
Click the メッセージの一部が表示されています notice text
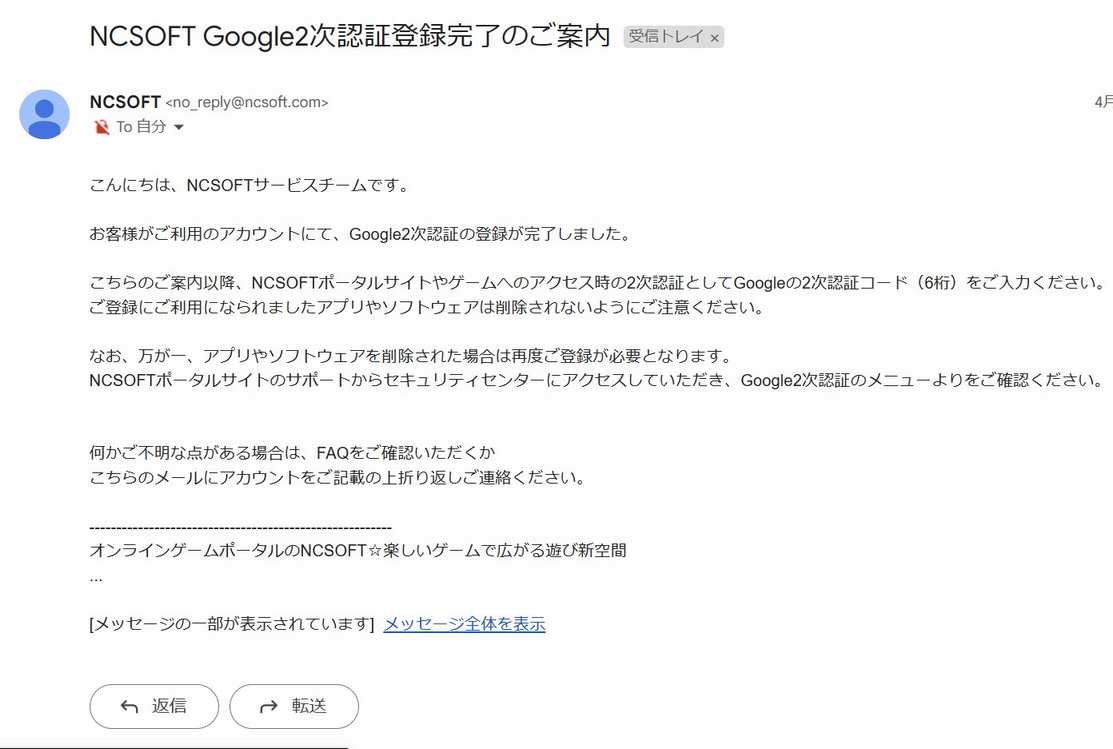tap(231, 624)
